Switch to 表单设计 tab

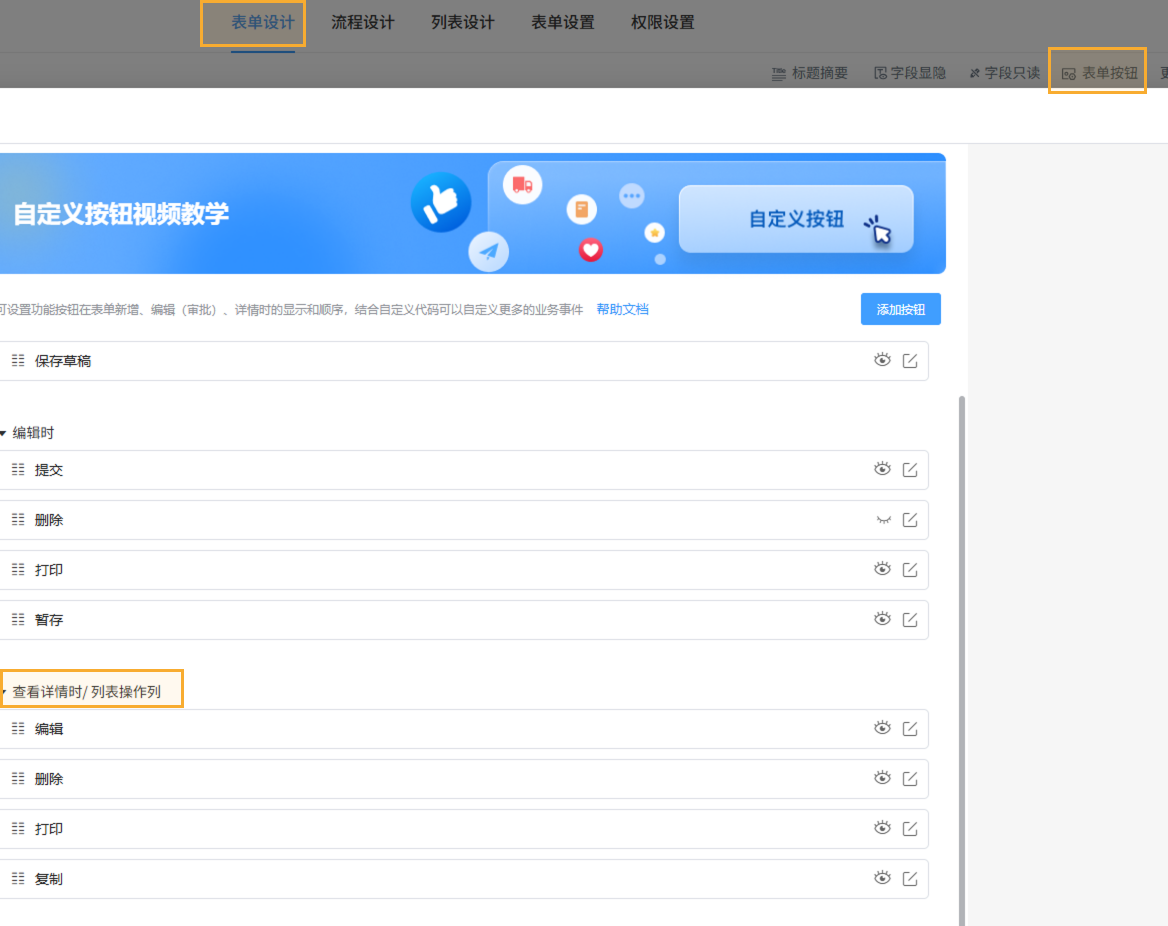coord(262,22)
